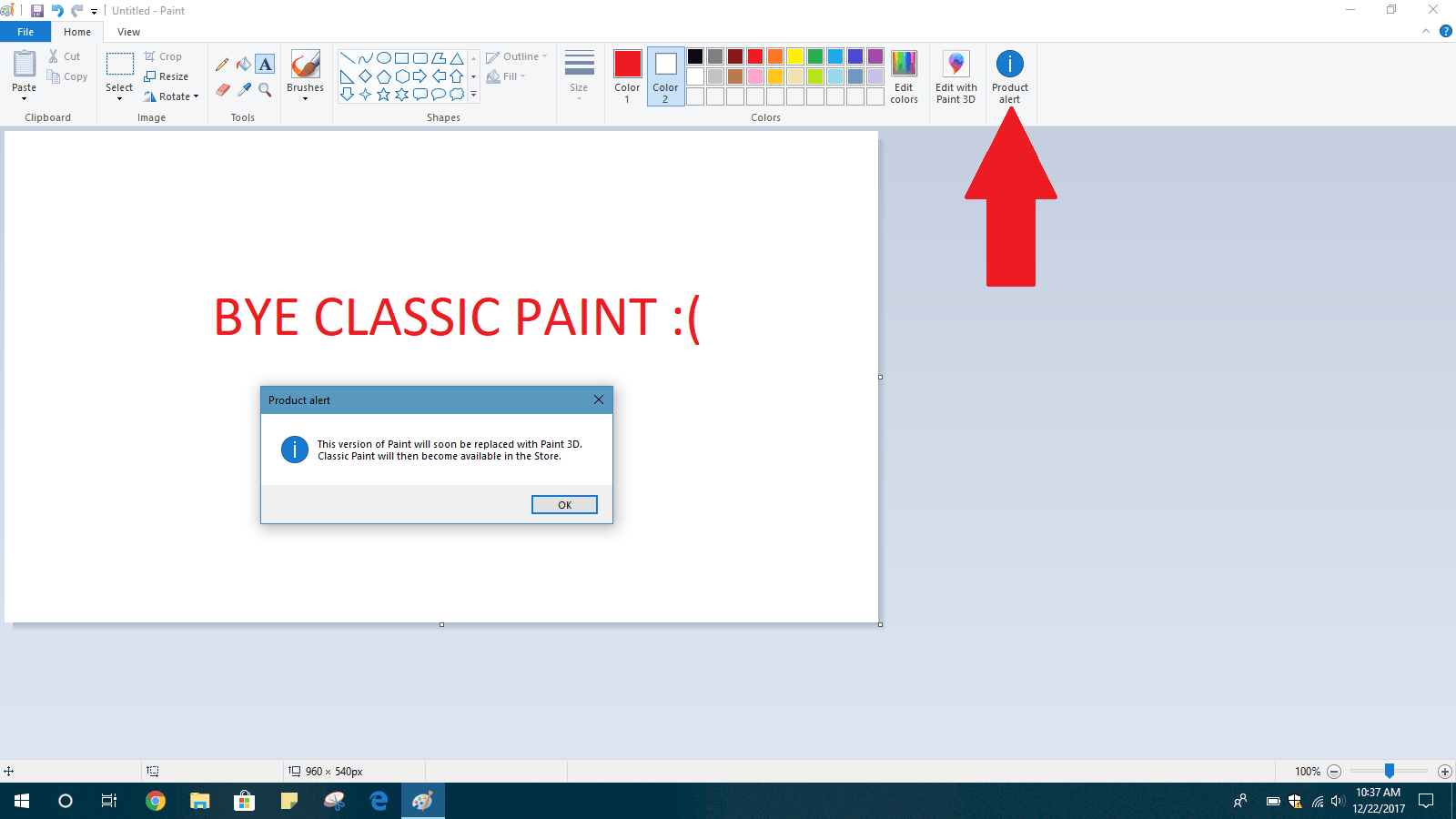Open Customize Quick Access Toolbar dropdown
1456x819 pixels.
tap(94, 12)
